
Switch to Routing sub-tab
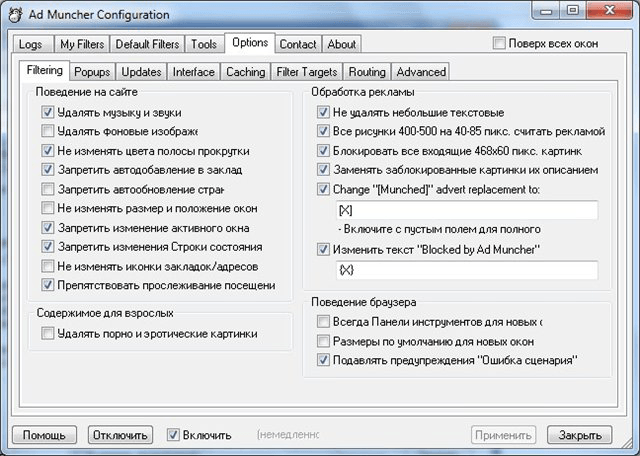click(x=367, y=72)
